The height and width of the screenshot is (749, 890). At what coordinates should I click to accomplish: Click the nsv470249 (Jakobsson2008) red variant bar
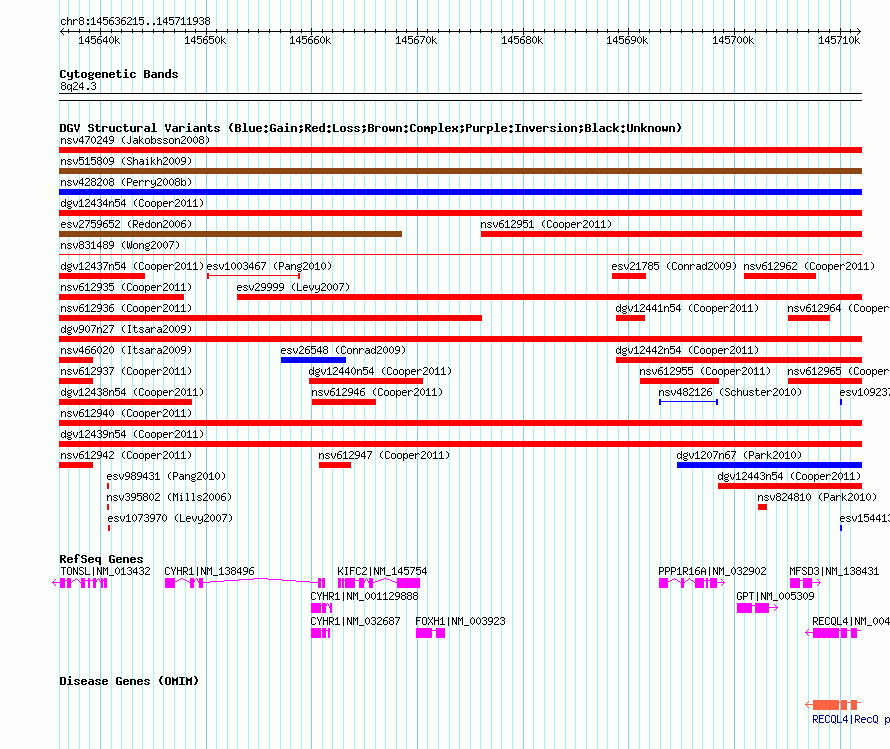click(460, 150)
